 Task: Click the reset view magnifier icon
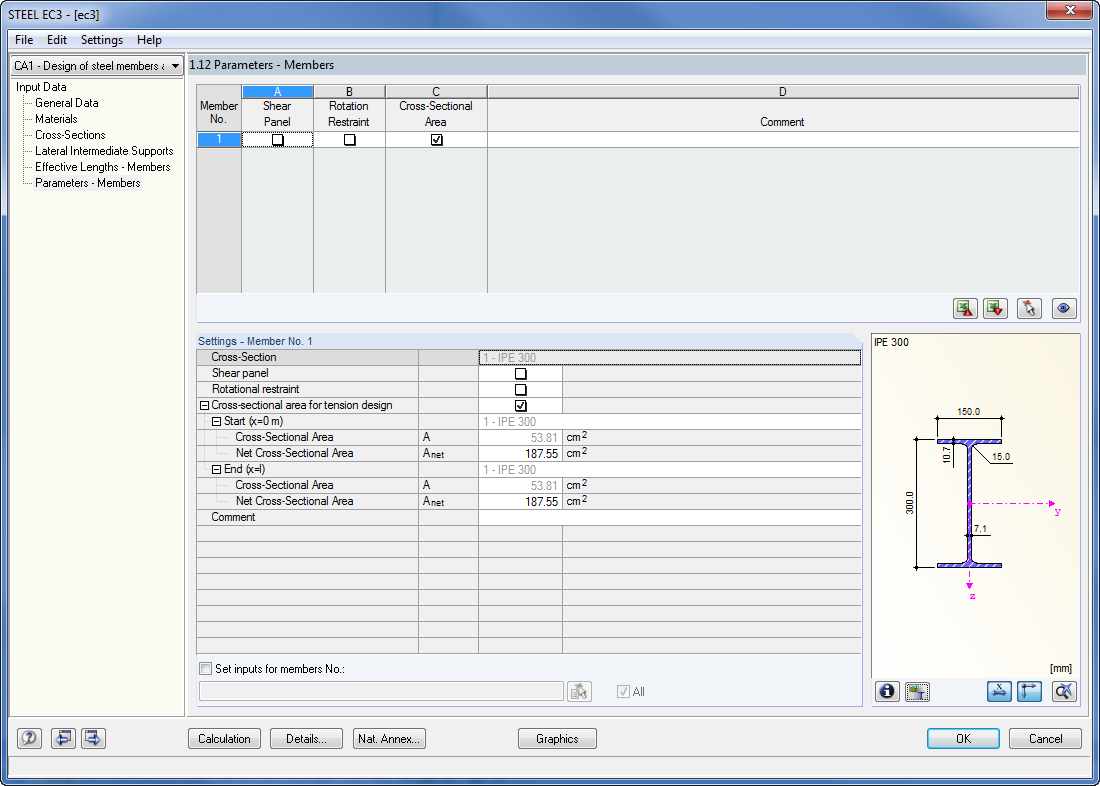(1064, 692)
